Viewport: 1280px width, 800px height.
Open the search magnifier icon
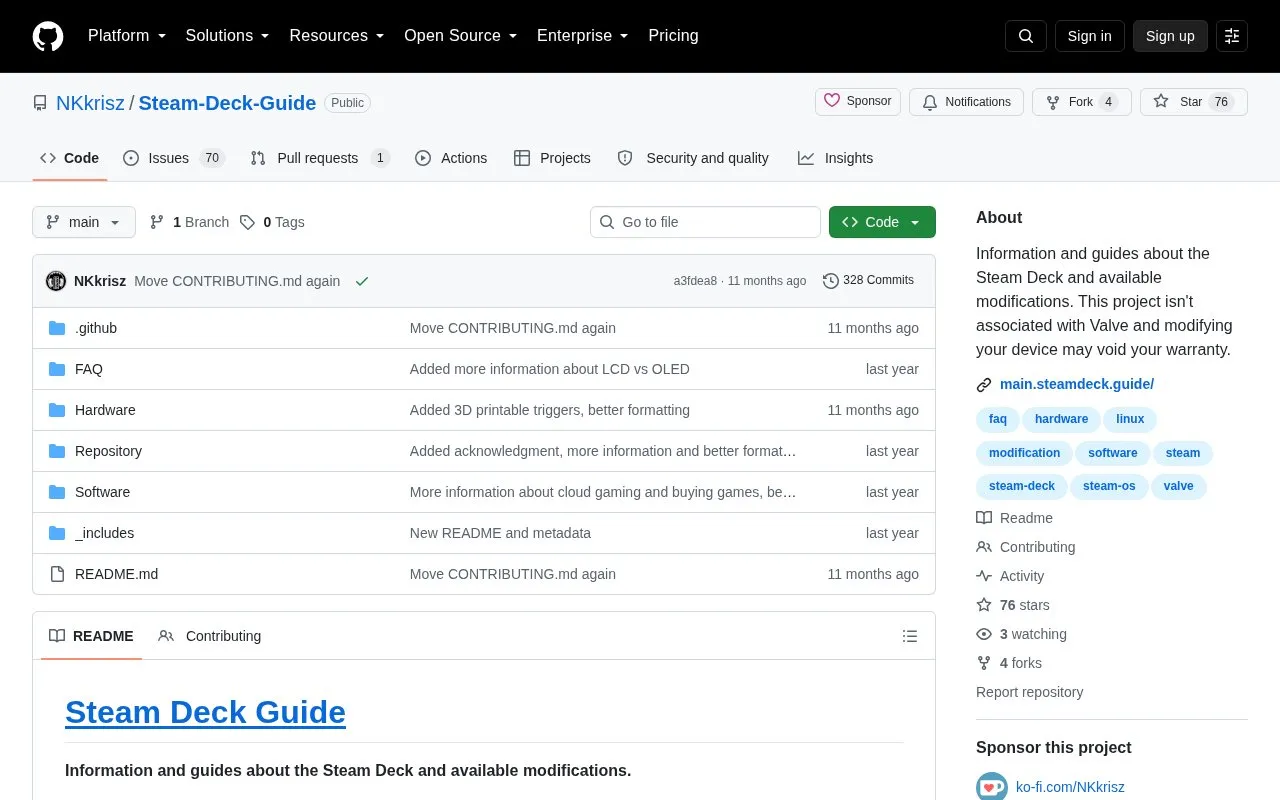(1026, 36)
